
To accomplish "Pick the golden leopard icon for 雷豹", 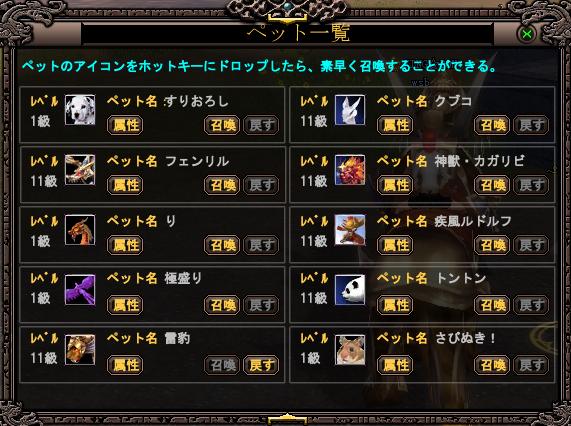I will tap(80, 350).
